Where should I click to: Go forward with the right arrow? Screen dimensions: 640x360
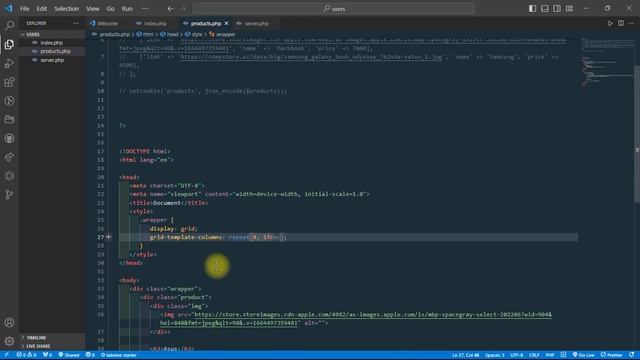pos(183,9)
